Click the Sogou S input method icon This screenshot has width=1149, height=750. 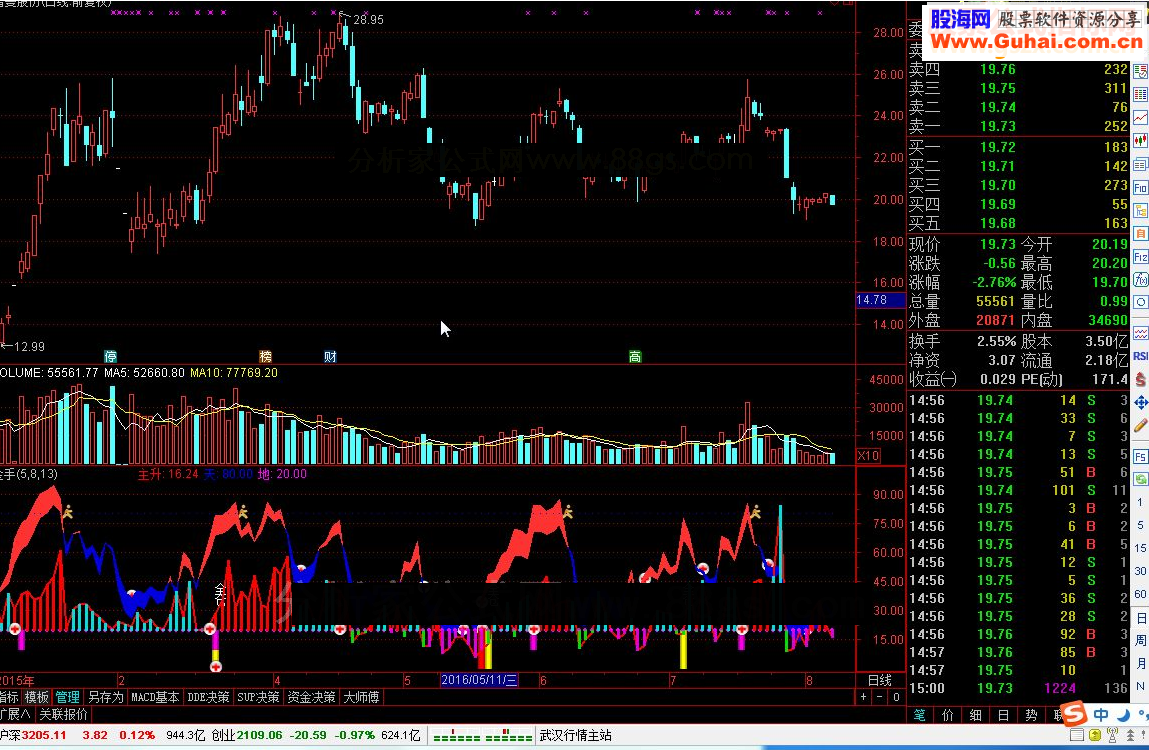(1074, 713)
